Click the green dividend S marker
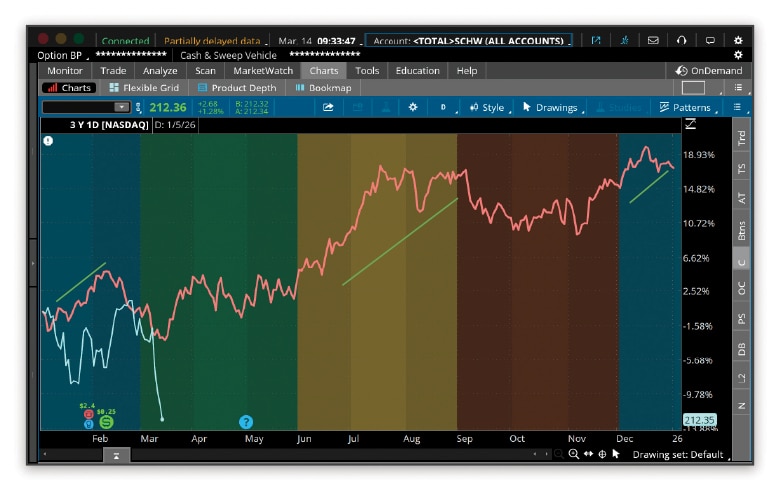This screenshot has width=780, height=492. pos(106,422)
